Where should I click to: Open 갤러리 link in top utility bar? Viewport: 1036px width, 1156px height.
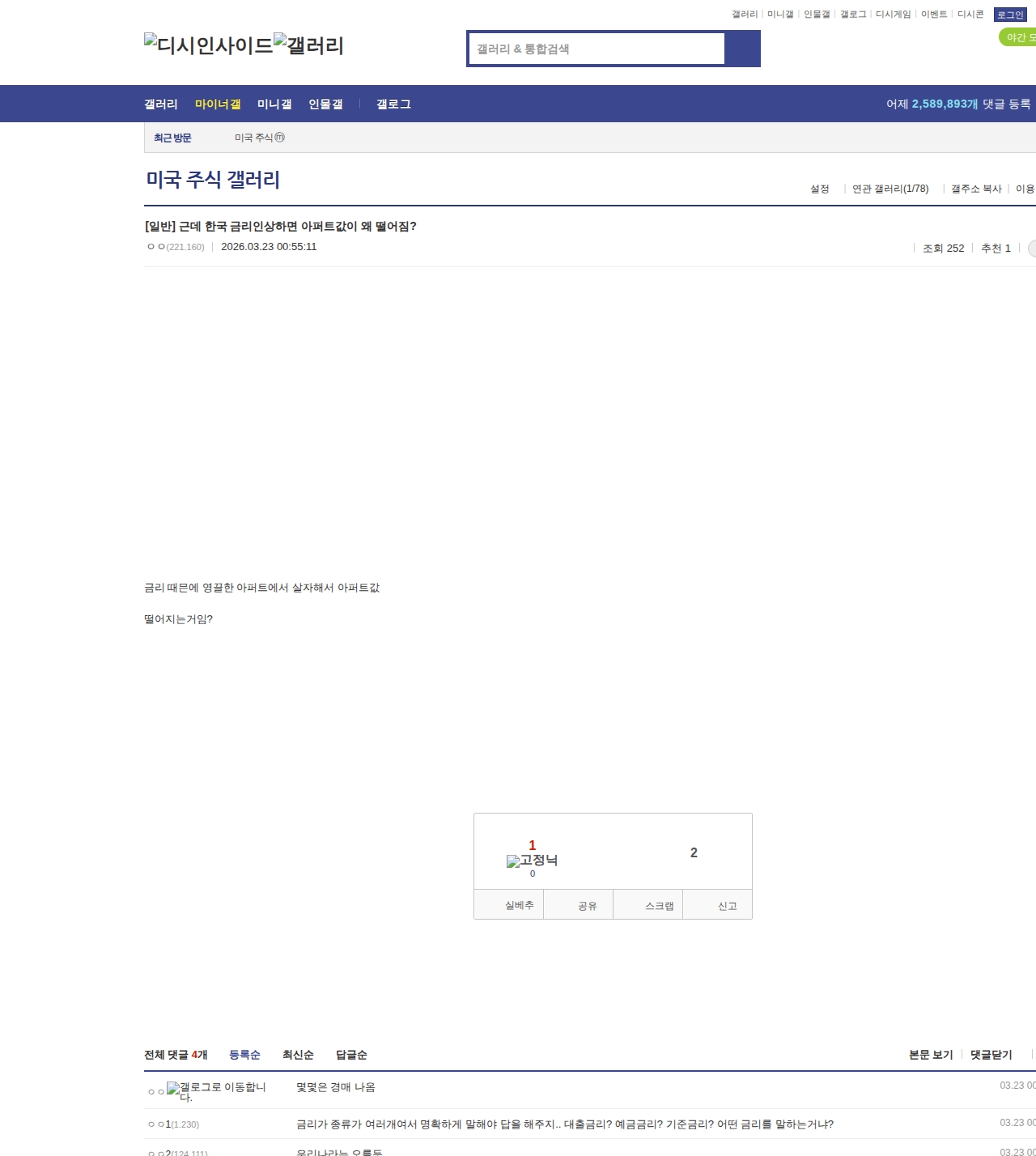[745, 15]
